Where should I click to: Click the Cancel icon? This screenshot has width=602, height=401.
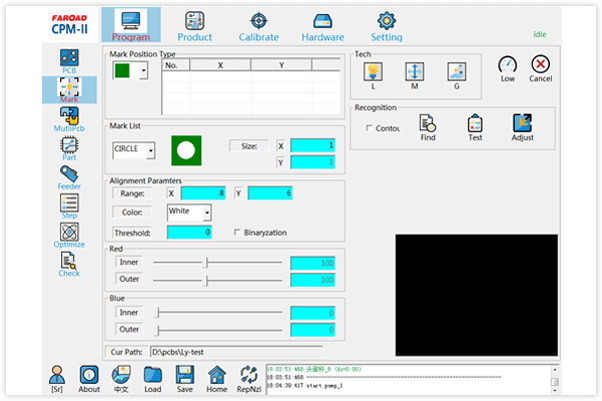point(541,69)
